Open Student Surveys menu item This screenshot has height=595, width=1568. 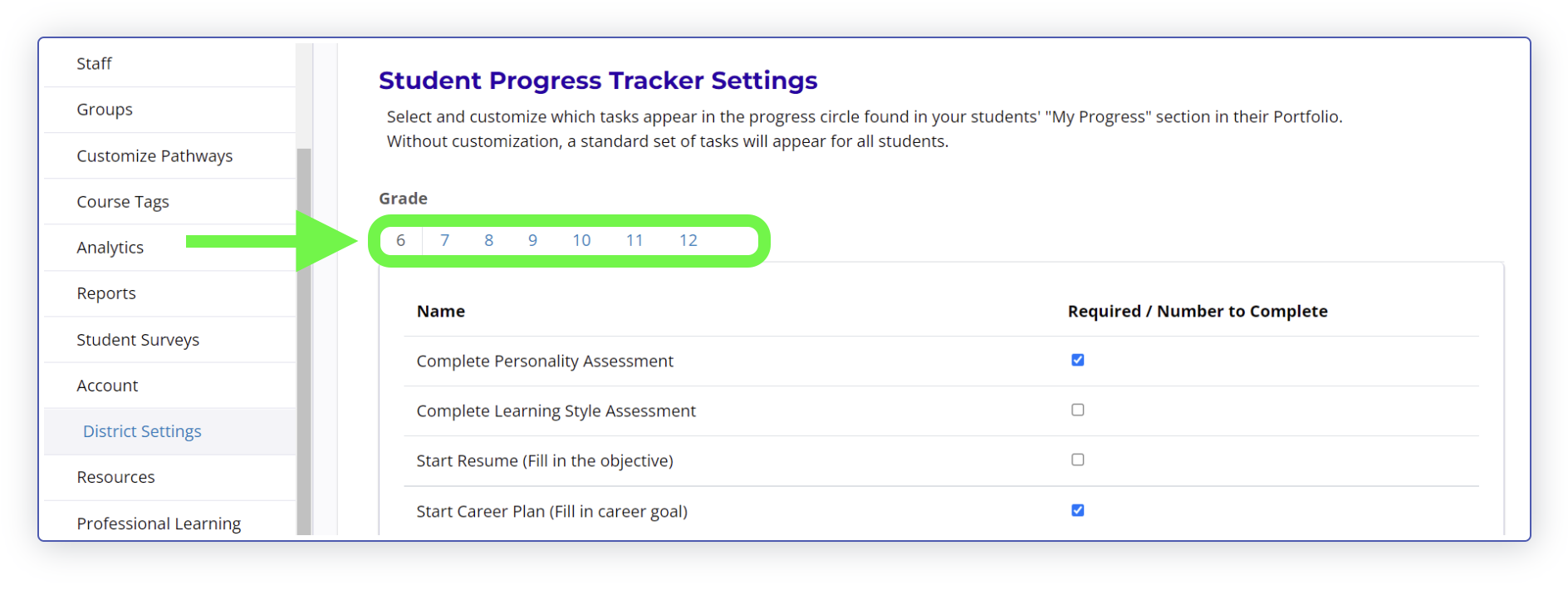click(138, 340)
